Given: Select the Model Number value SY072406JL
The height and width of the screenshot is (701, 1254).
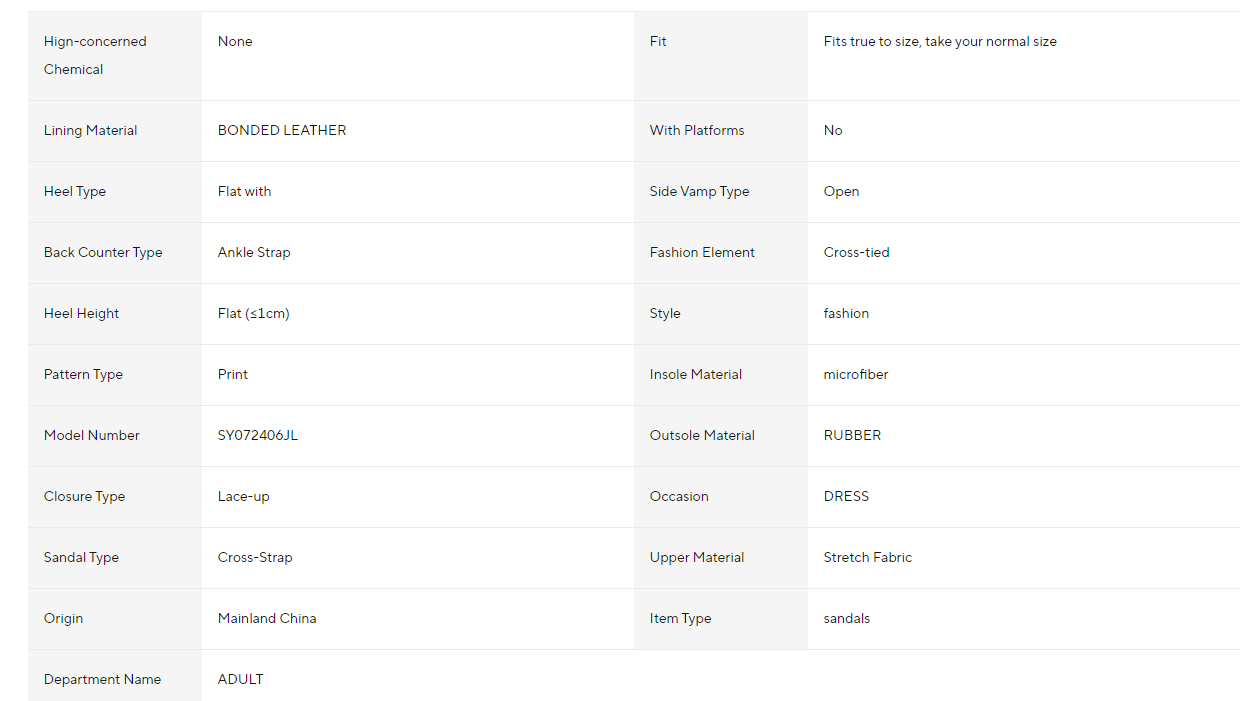Looking at the screenshot, I should (x=258, y=436).
